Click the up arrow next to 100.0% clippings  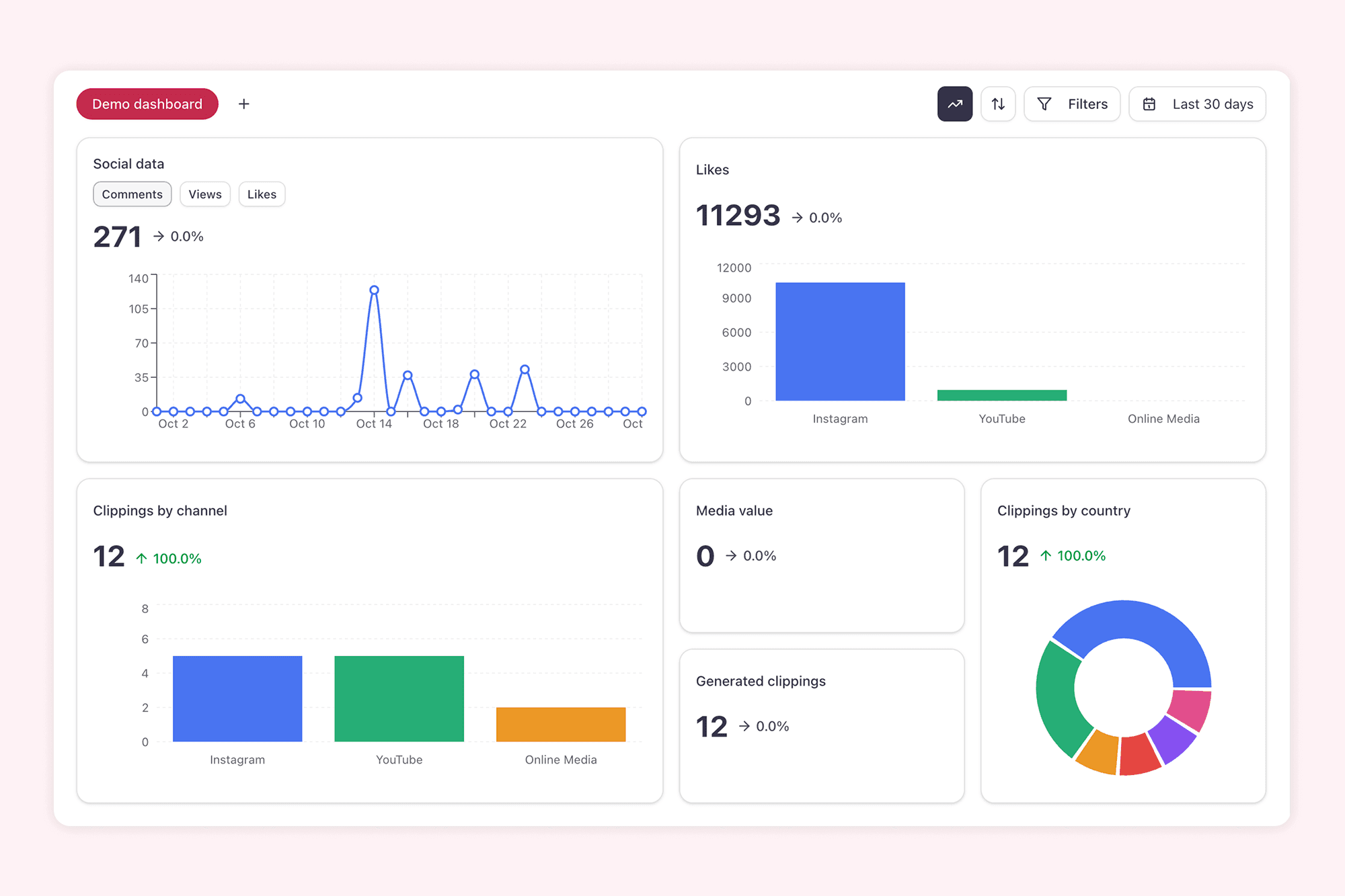[142, 557]
